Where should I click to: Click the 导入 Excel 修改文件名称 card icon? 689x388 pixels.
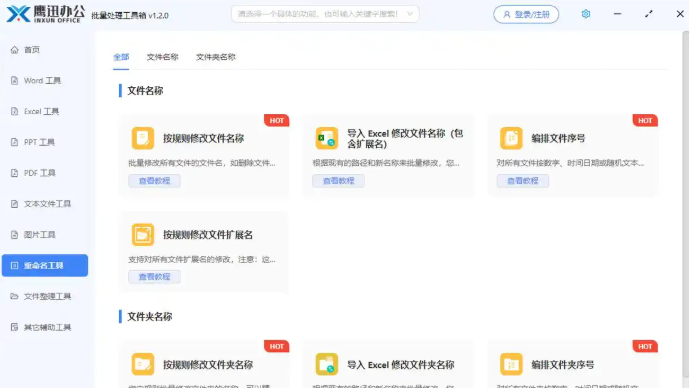click(x=326, y=138)
